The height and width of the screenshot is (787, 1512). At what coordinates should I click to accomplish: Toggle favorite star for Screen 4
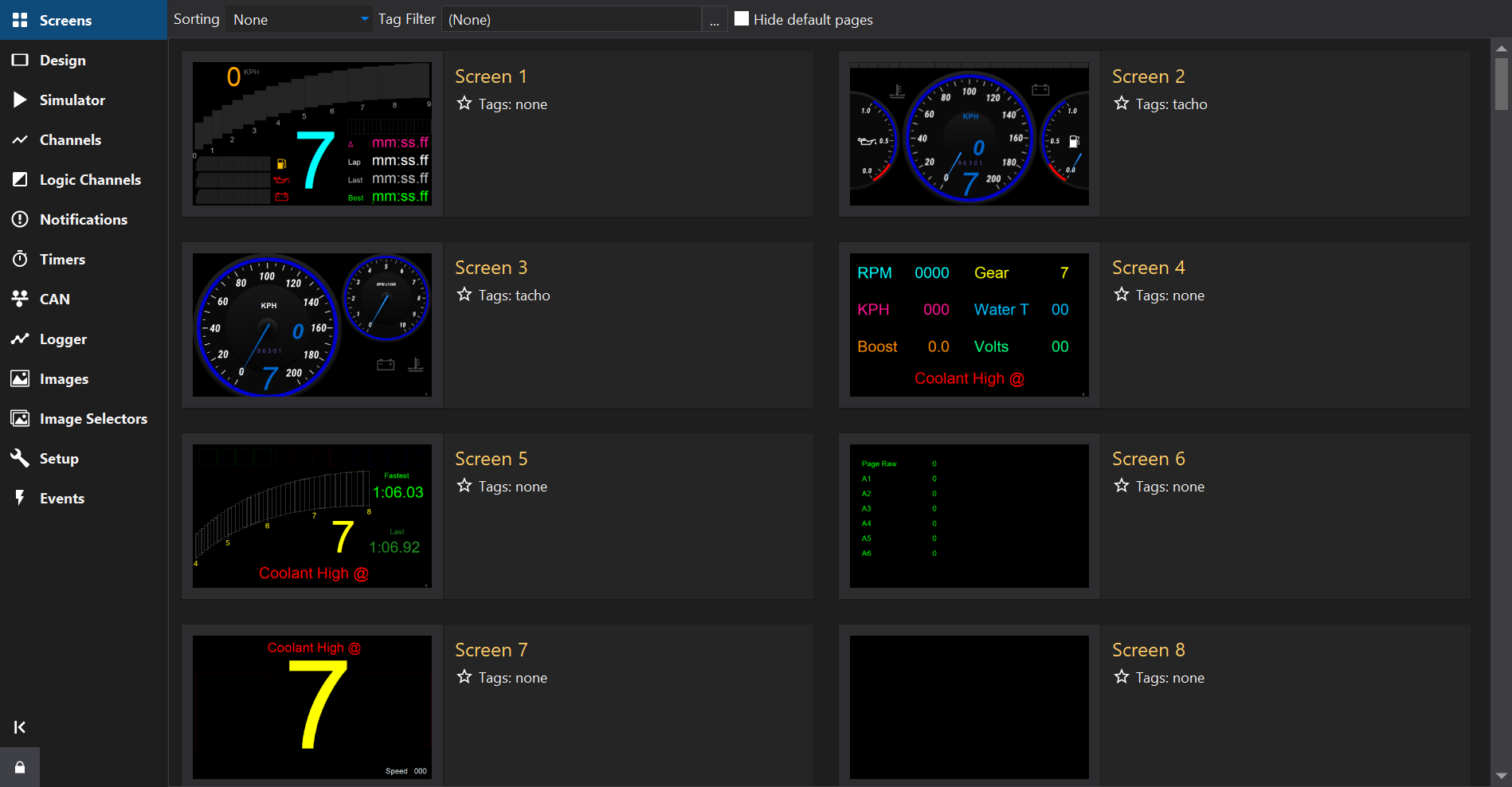tap(1122, 295)
